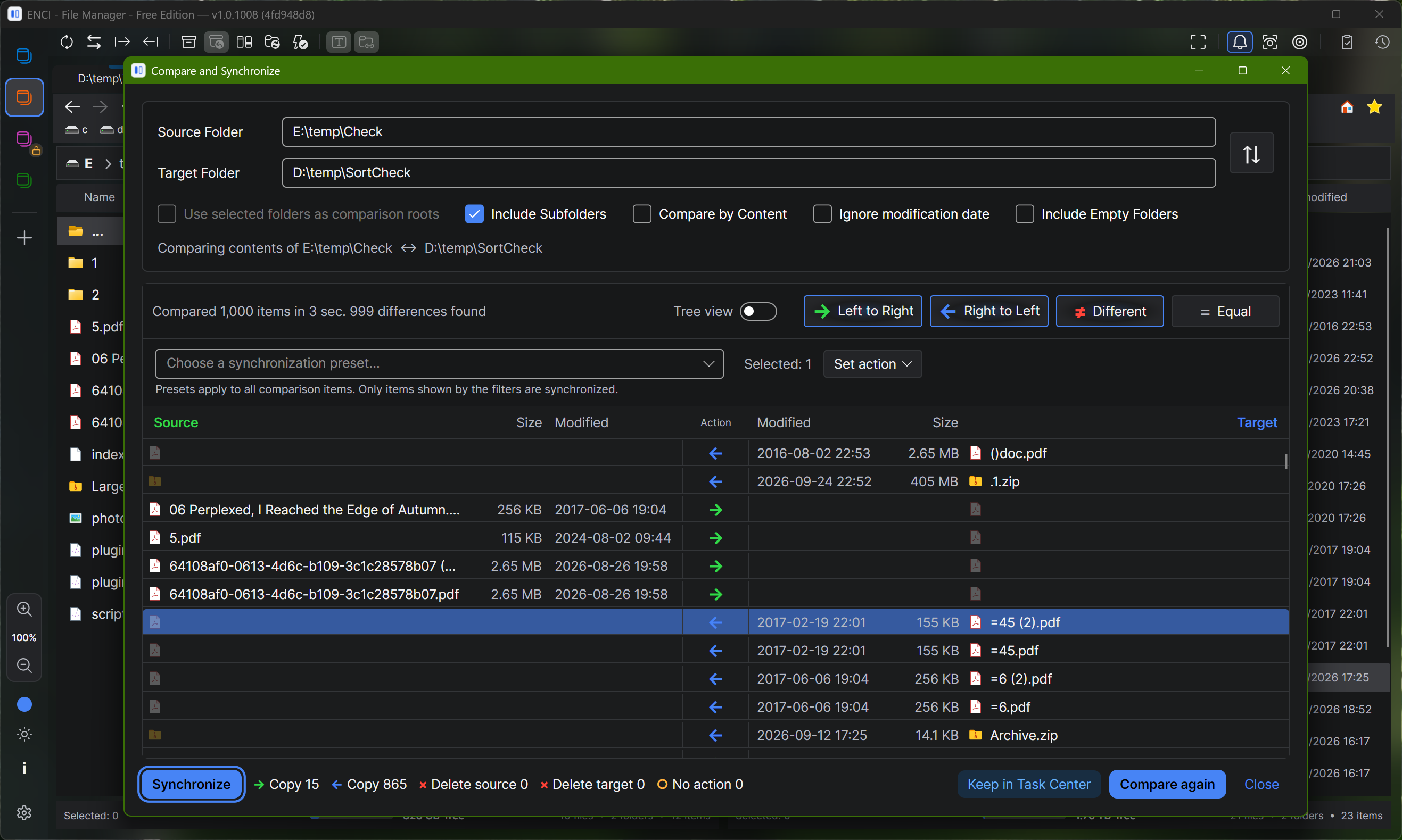Click the zoom in magnifier in sidebar
Viewport: 1402px width, 840px height.
pos(24,609)
